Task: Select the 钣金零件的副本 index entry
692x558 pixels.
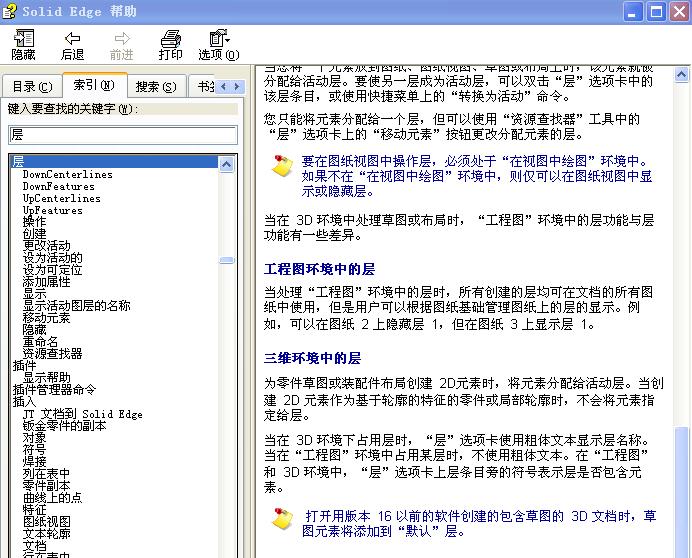Action: 64,426
